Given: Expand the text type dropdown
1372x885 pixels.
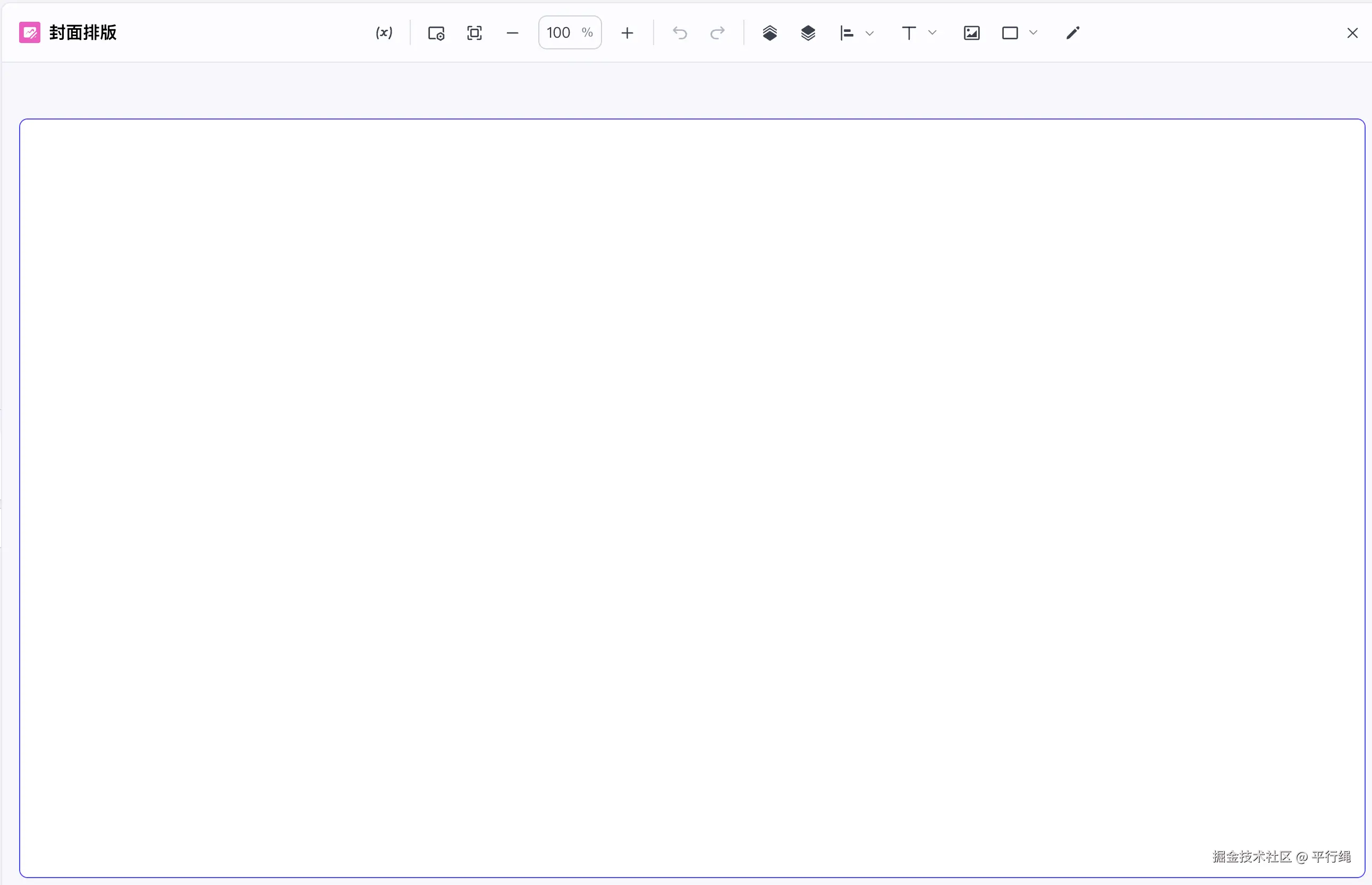Looking at the screenshot, I should point(933,33).
